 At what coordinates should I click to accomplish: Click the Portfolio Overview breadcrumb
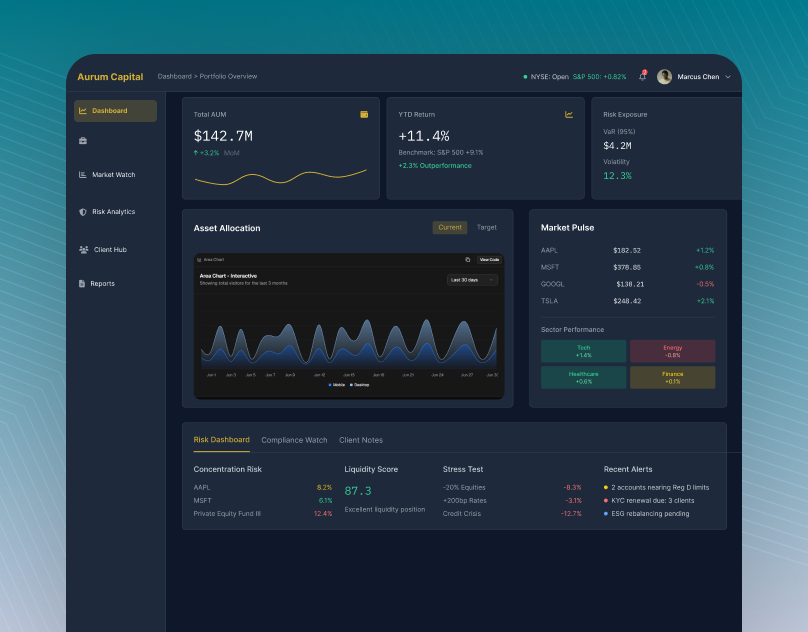(x=228, y=76)
